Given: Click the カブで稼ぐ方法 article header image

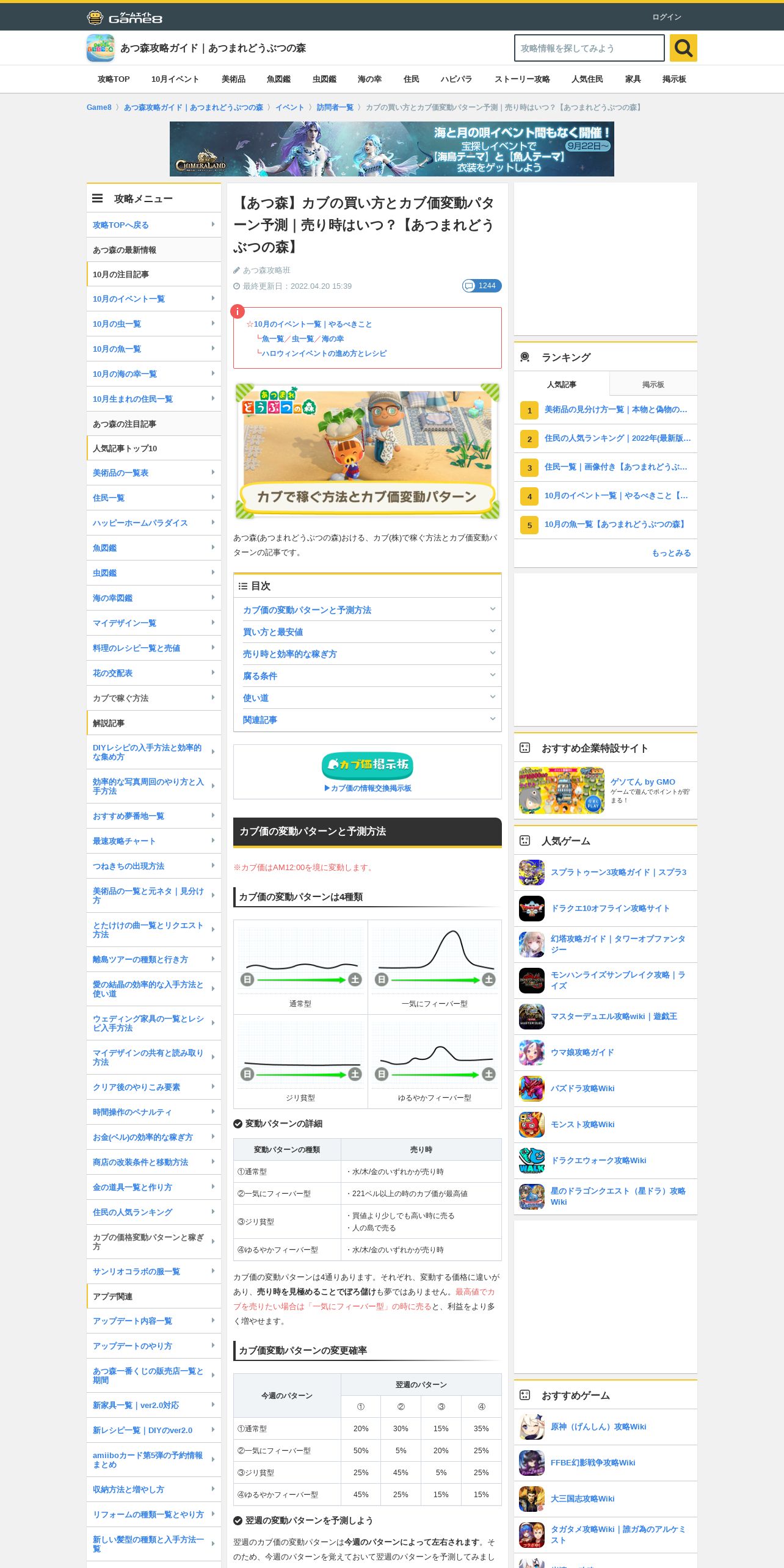Looking at the screenshot, I should click(368, 451).
